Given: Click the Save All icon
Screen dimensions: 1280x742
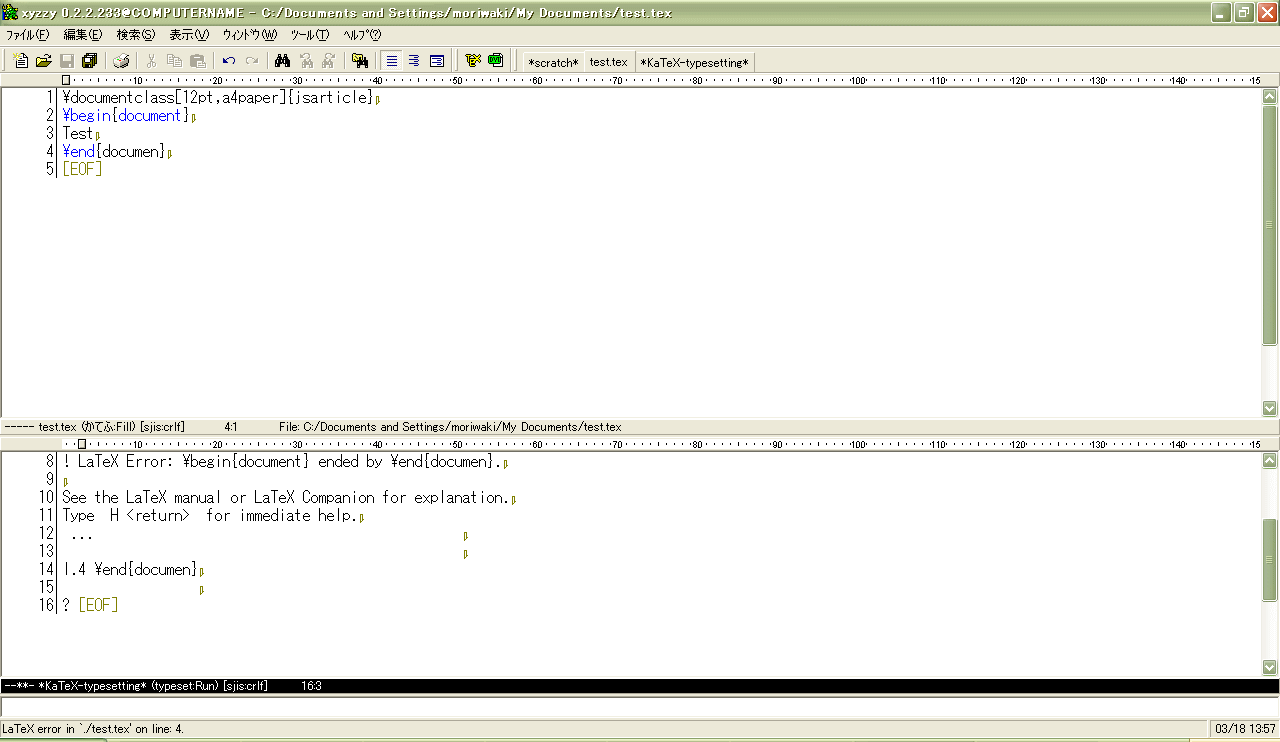Looking at the screenshot, I should [x=90, y=61].
